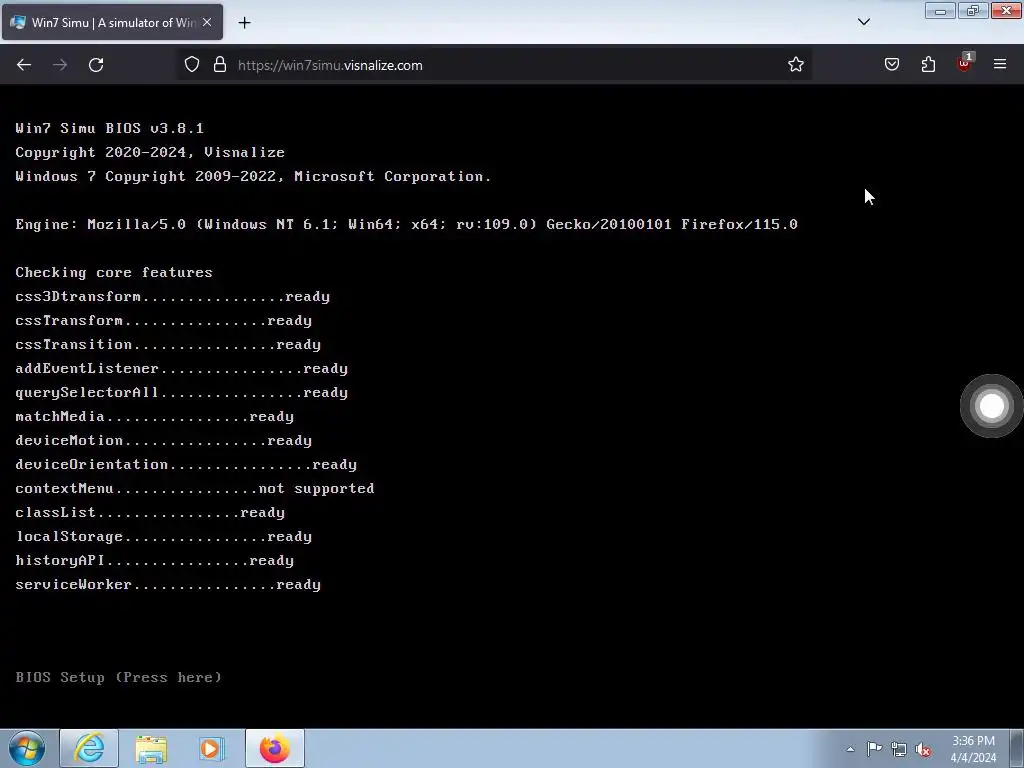Click the cssTransform ready line
Image resolution: width=1024 pixels, height=768 pixels.
164,321
